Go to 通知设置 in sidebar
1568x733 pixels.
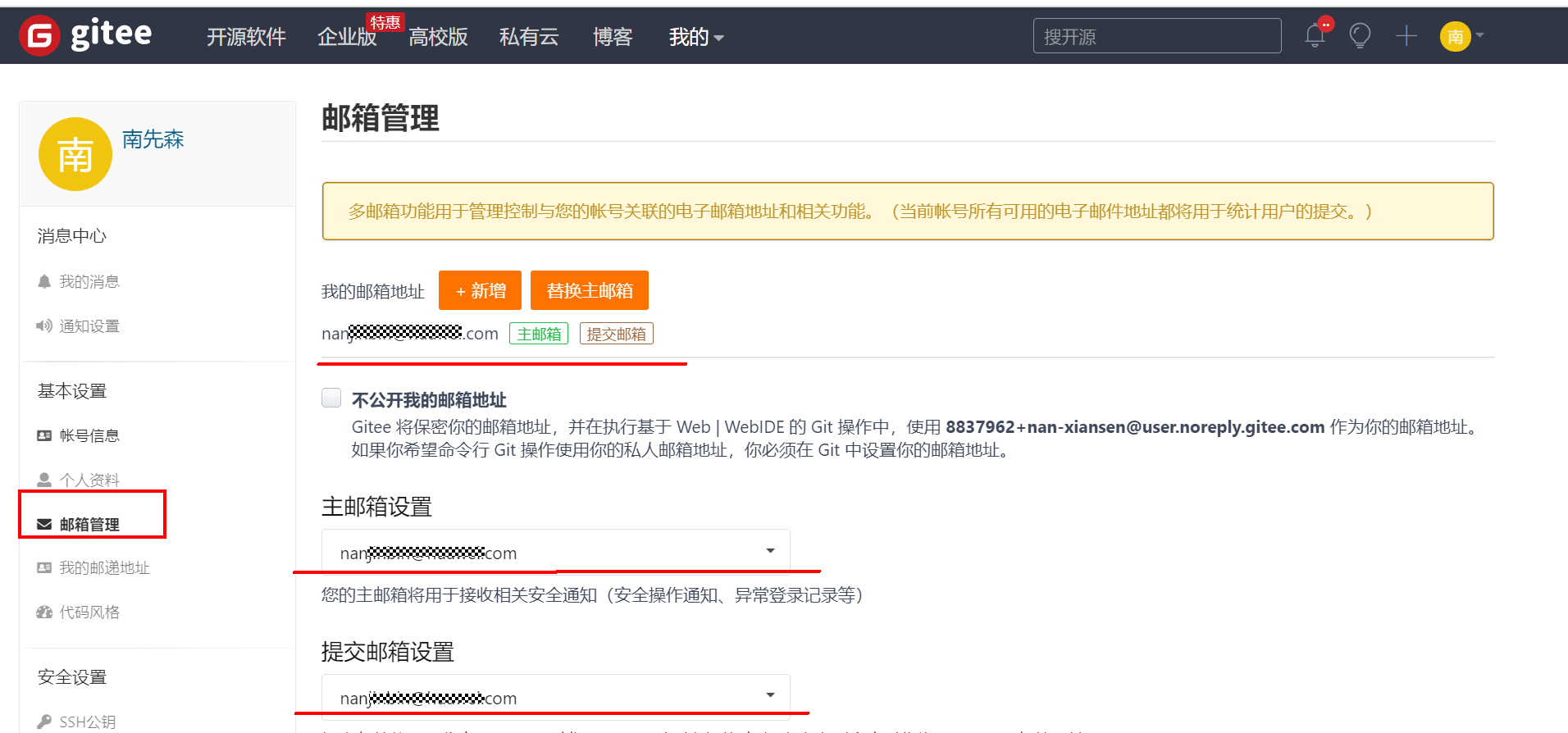(89, 326)
